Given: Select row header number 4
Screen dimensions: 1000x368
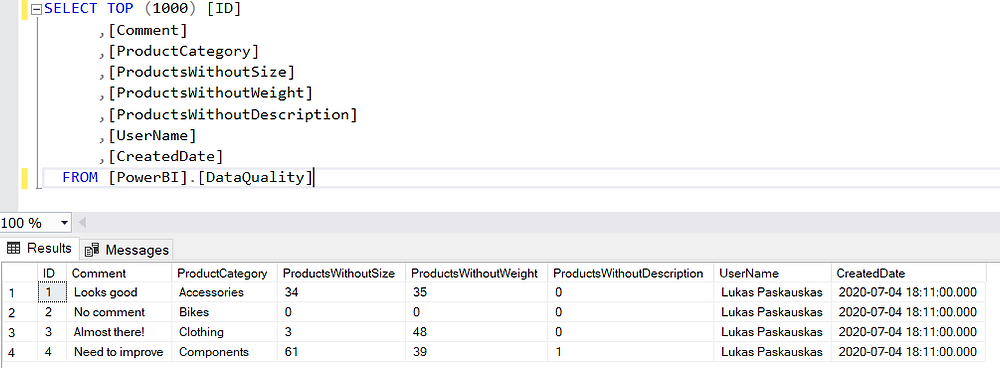Looking at the screenshot, I should 19,352.
